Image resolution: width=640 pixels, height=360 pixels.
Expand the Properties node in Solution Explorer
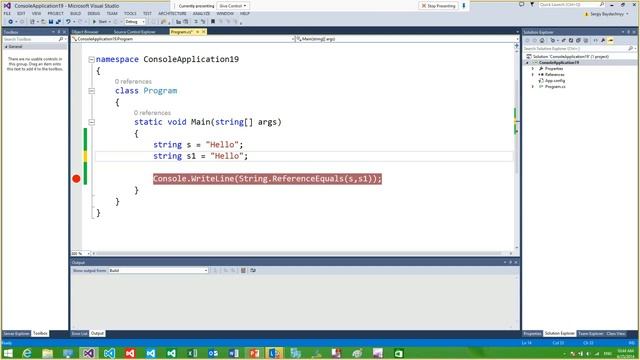pos(533,69)
